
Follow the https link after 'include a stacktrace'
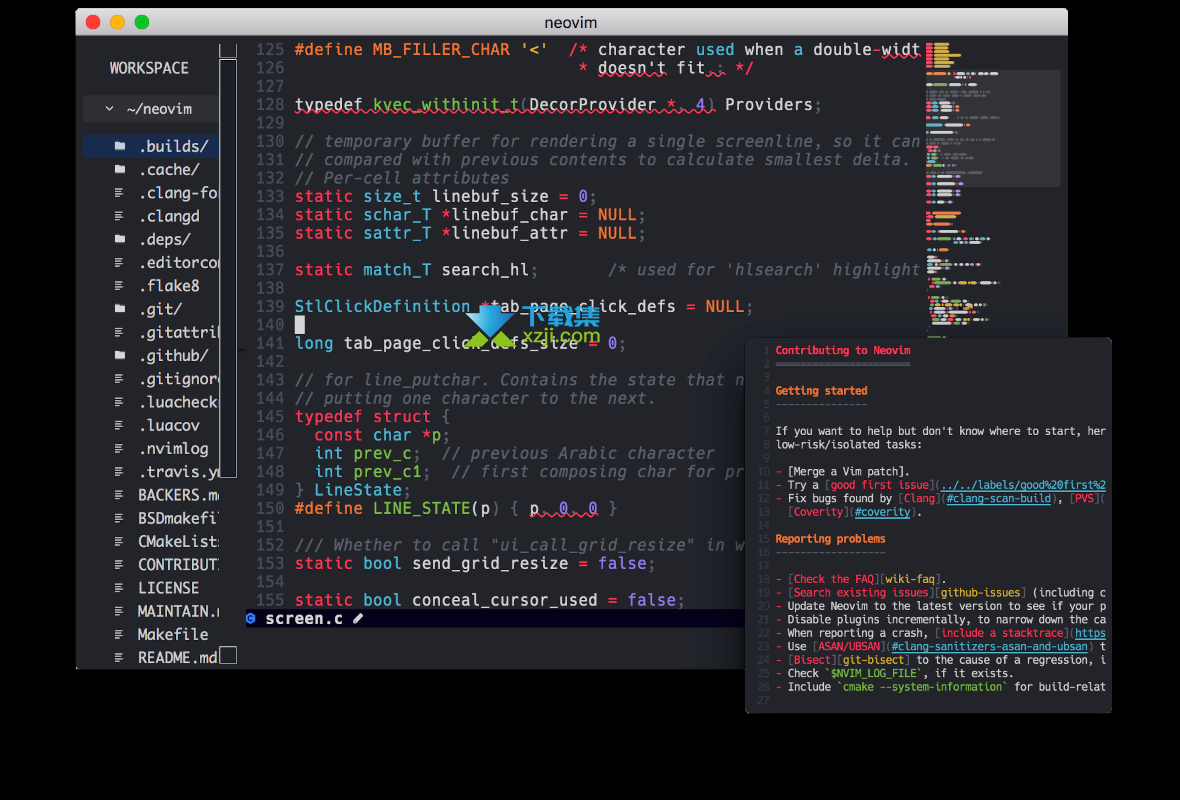(1090, 634)
